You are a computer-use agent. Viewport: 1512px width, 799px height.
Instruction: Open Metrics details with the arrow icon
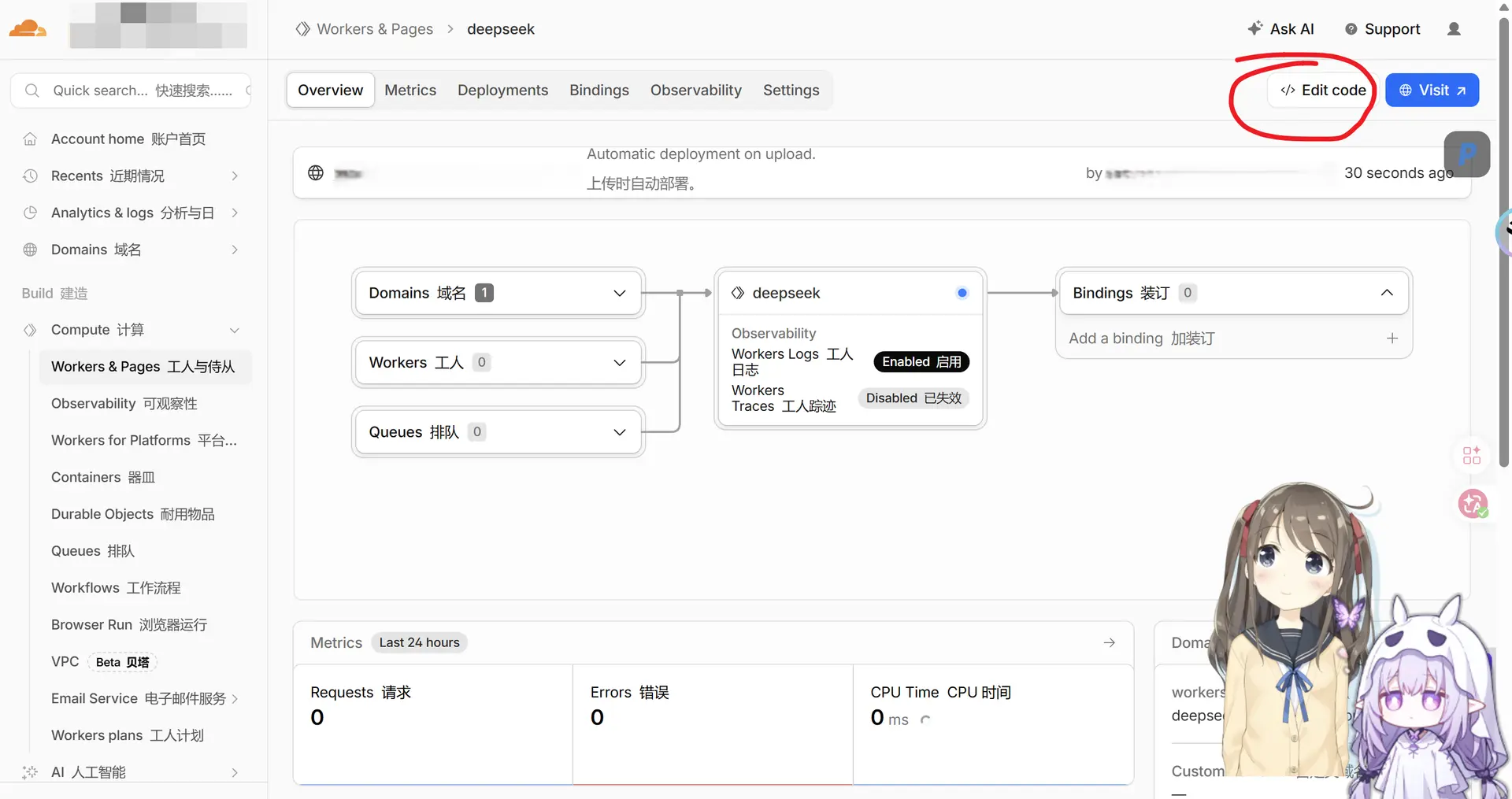[x=1109, y=642]
